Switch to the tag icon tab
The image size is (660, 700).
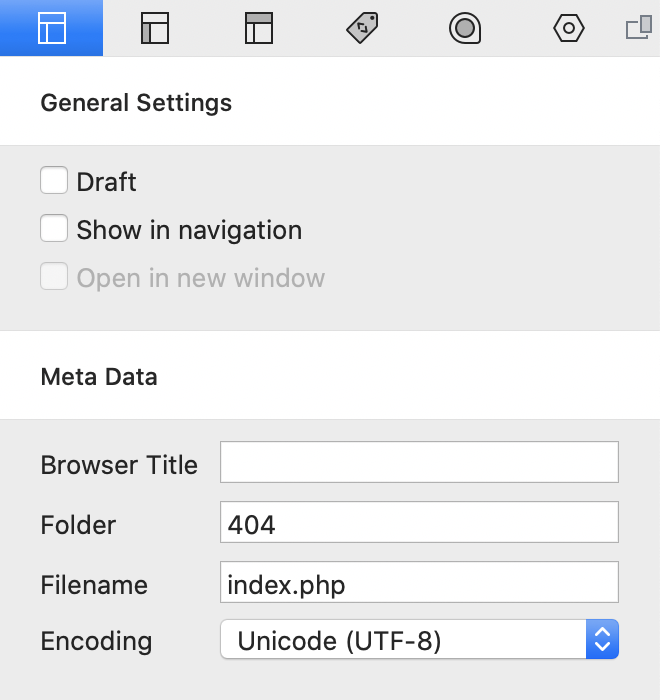click(362, 28)
